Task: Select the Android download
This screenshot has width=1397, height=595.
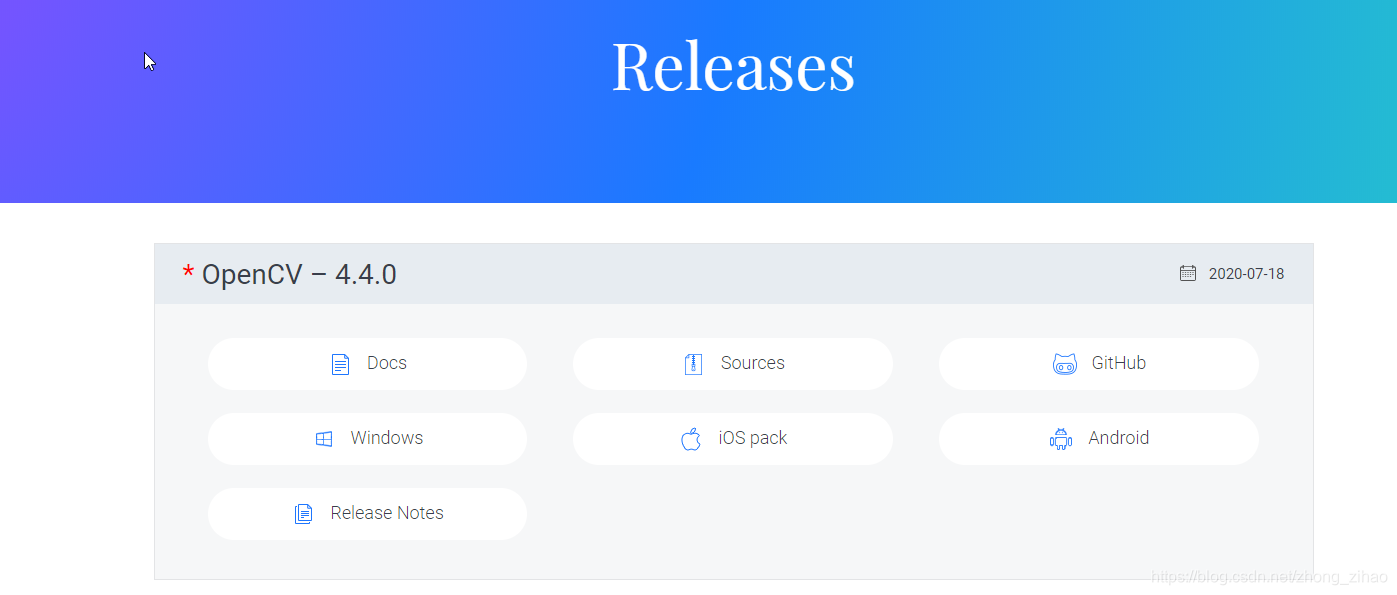Action: pos(1099,439)
